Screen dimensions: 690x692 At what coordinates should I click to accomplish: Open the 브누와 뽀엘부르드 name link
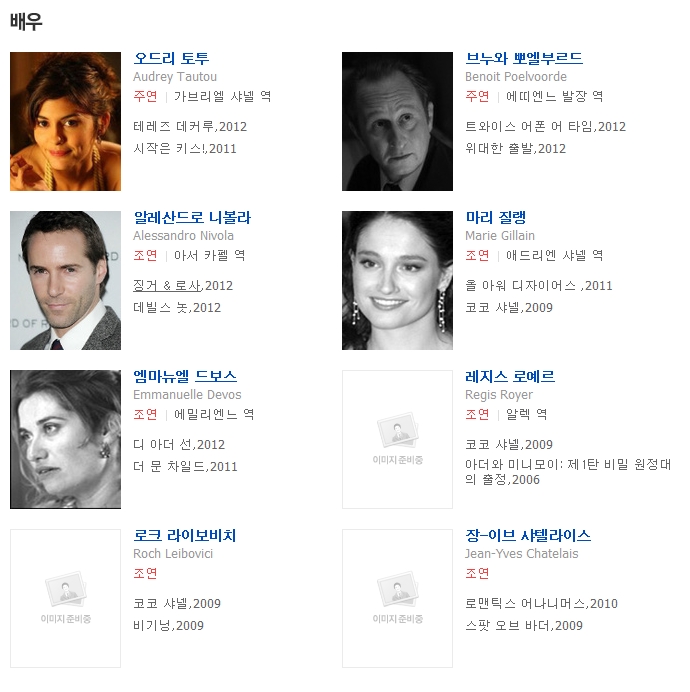pyautogui.click(x=524, y=58)
